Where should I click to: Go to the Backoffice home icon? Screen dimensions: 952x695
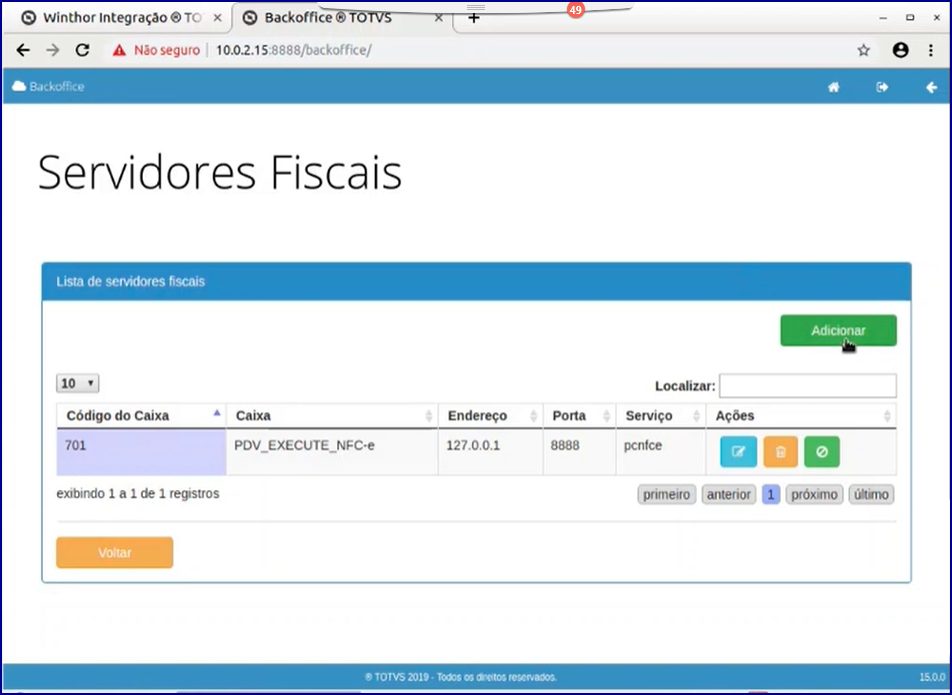click(834, 87)
